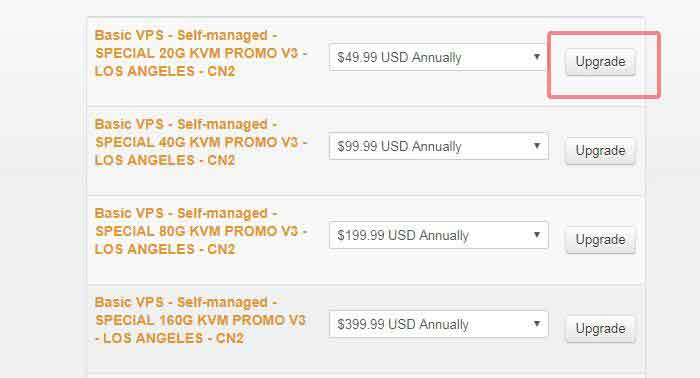Click the arrow on the $399.99 dropdown

[x=537, y=324]
